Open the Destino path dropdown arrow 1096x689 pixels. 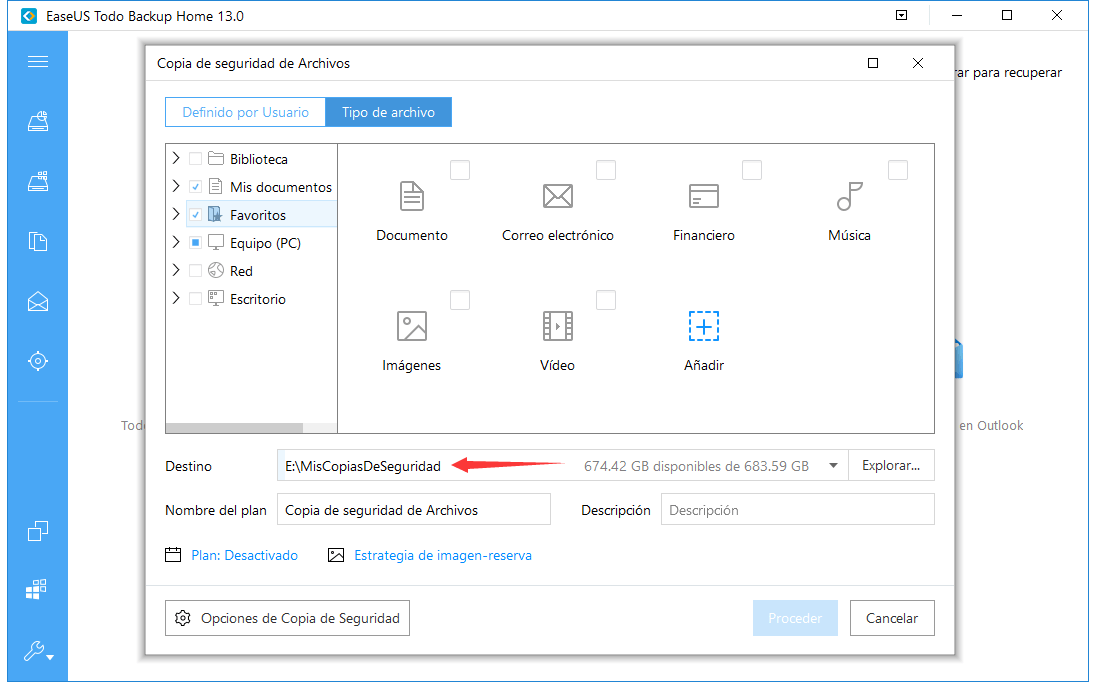[833, 465]
